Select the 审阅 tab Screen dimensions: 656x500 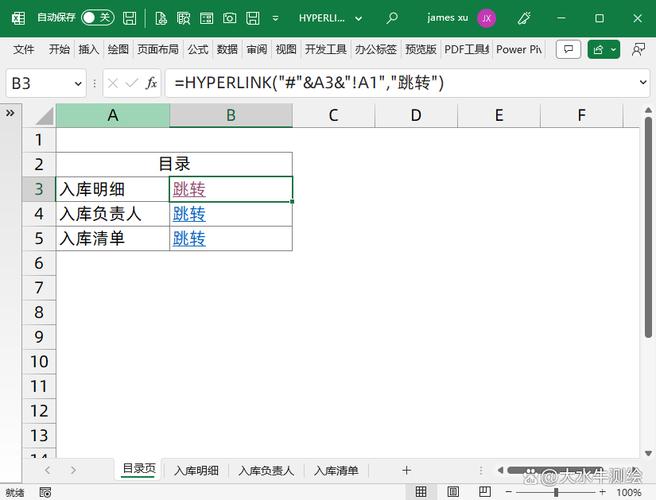[x=256, y=49]
